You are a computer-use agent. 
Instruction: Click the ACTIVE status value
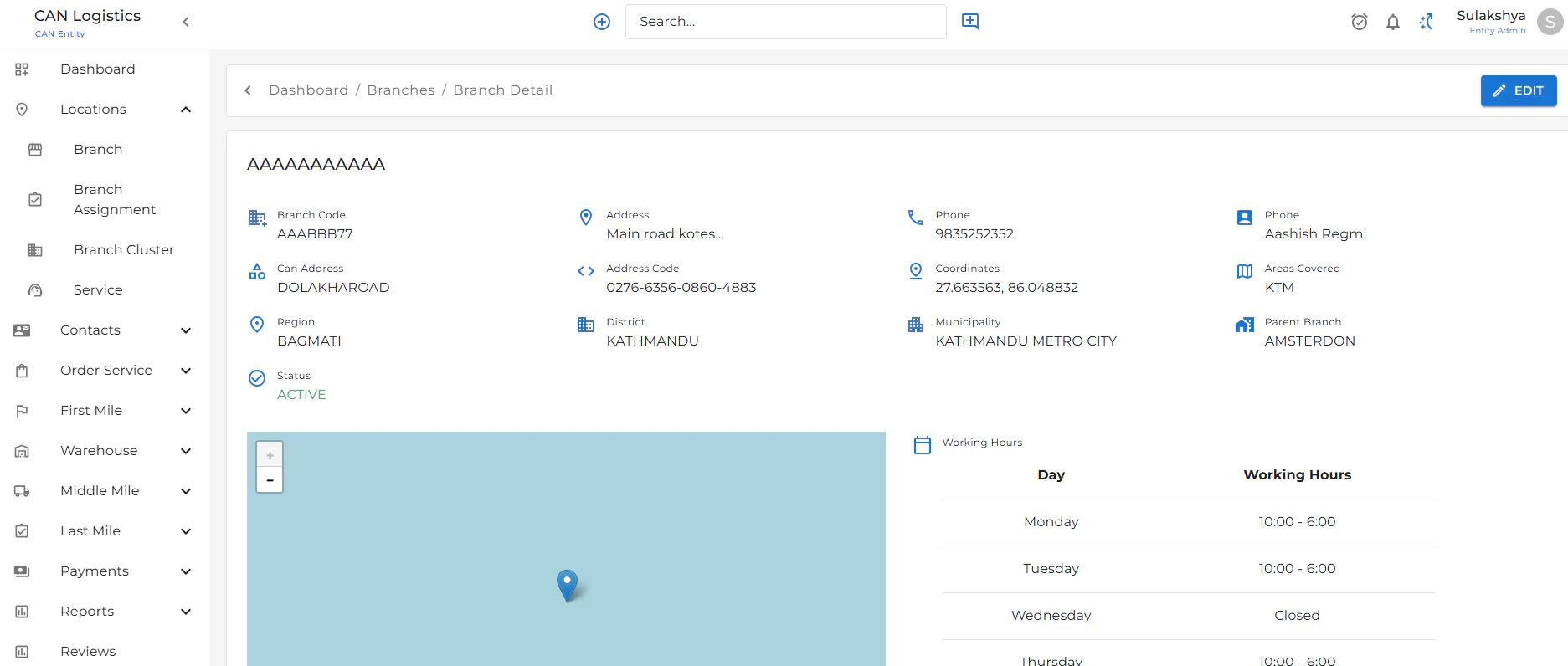tap(301, 395)
